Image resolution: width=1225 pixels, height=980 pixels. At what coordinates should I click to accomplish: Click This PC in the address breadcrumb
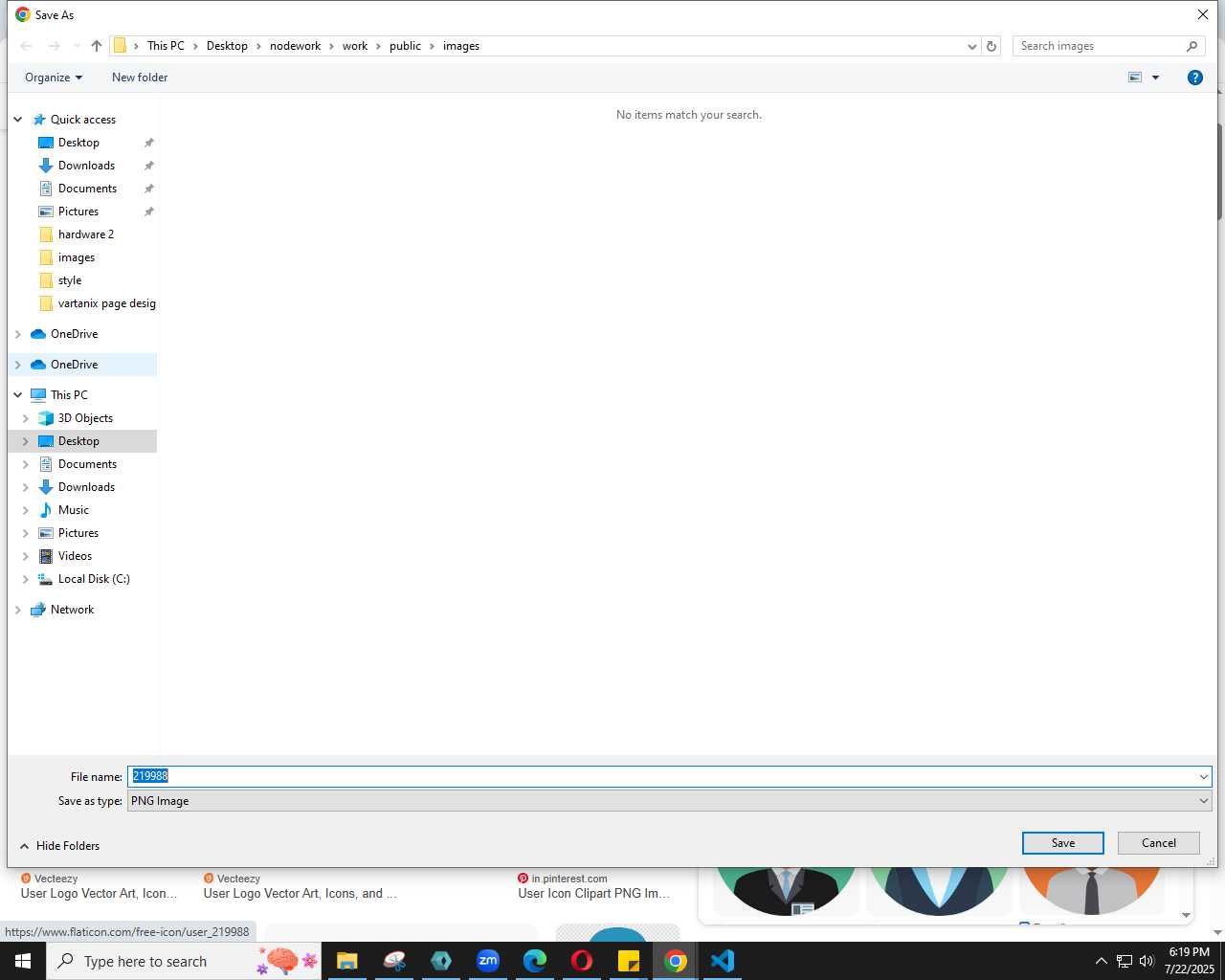[166, 46]
